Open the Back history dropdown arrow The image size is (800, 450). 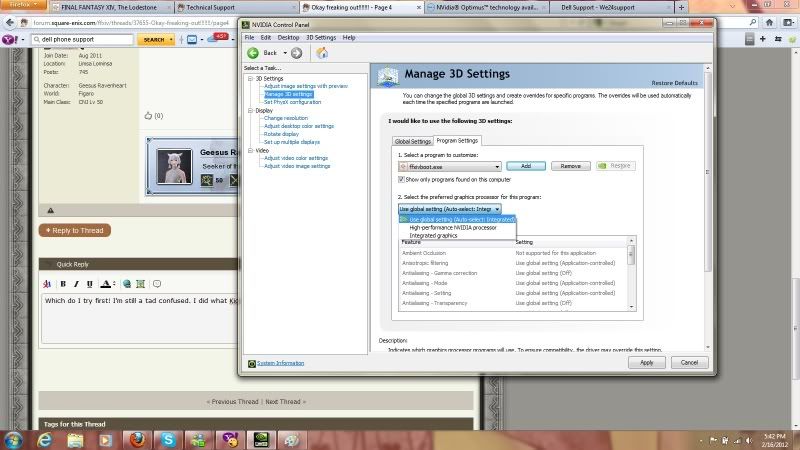click(x=285, y=53)
